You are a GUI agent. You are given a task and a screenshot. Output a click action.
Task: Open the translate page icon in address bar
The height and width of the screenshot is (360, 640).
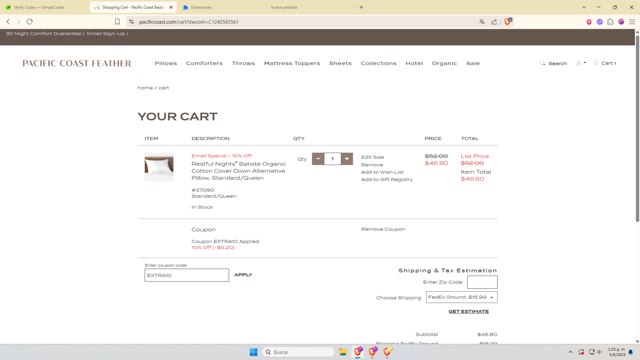pyautogui.click(x=482, y=22)
